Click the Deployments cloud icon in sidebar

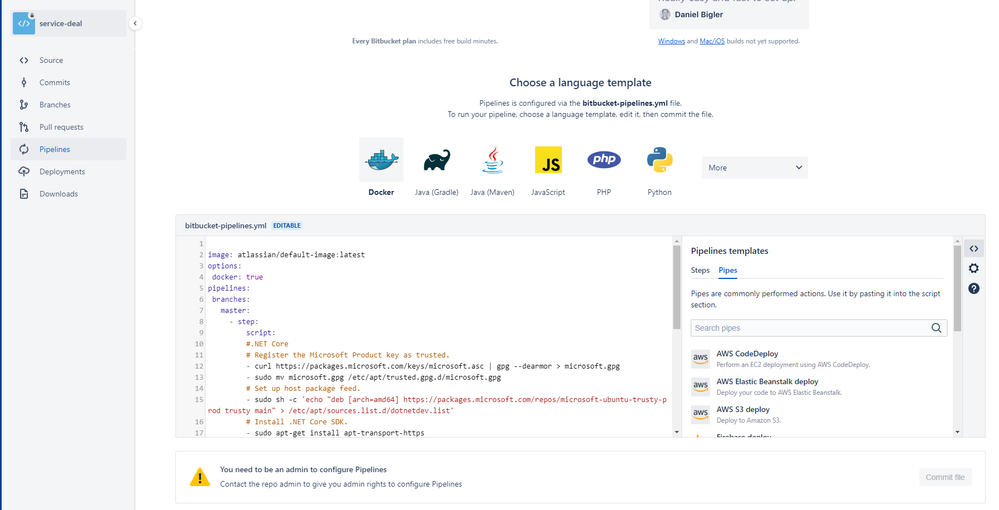tap(24, 171)
